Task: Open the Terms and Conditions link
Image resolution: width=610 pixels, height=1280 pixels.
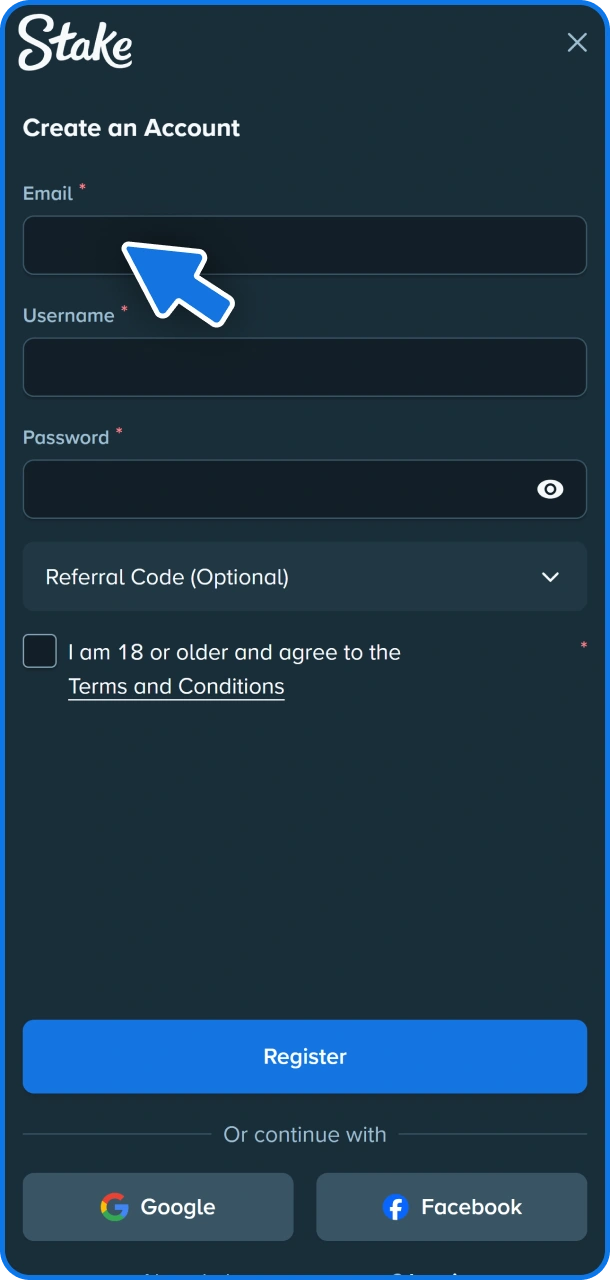Action: [x=176, y=687]
